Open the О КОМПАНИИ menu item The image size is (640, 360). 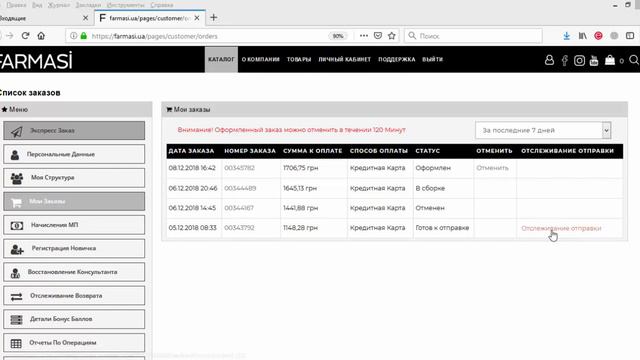tap(260, 59)
